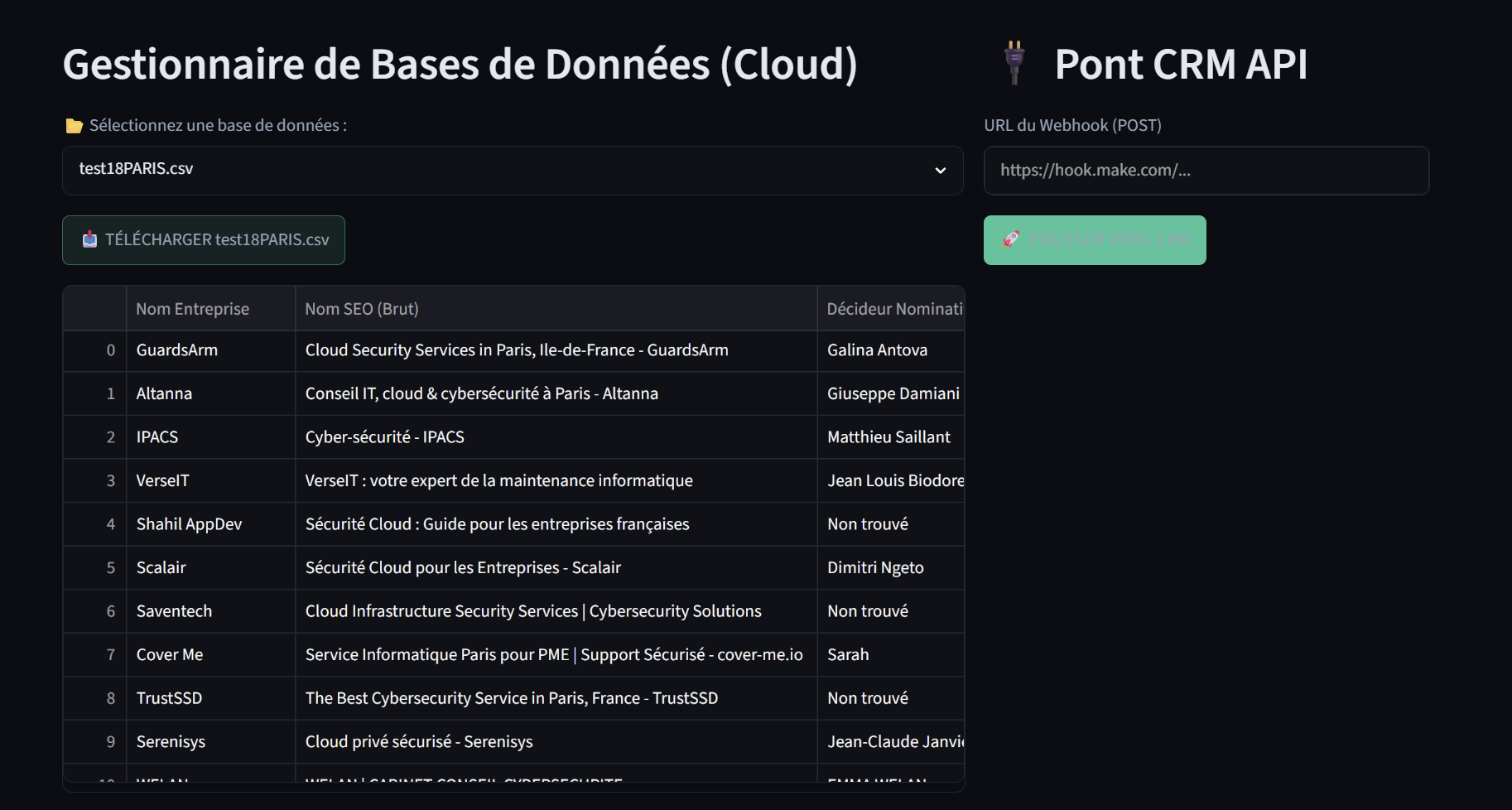Select decision maker cell Galina Antova
The width and height of the screenshot is (1512, 810).
click(891, 350)
